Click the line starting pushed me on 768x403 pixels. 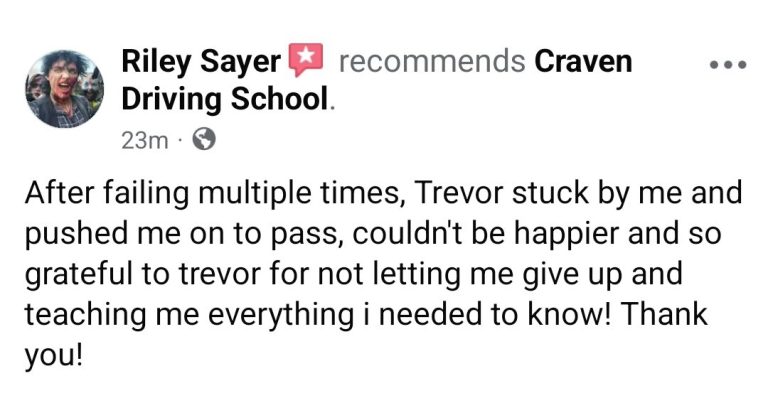[373, 234]
